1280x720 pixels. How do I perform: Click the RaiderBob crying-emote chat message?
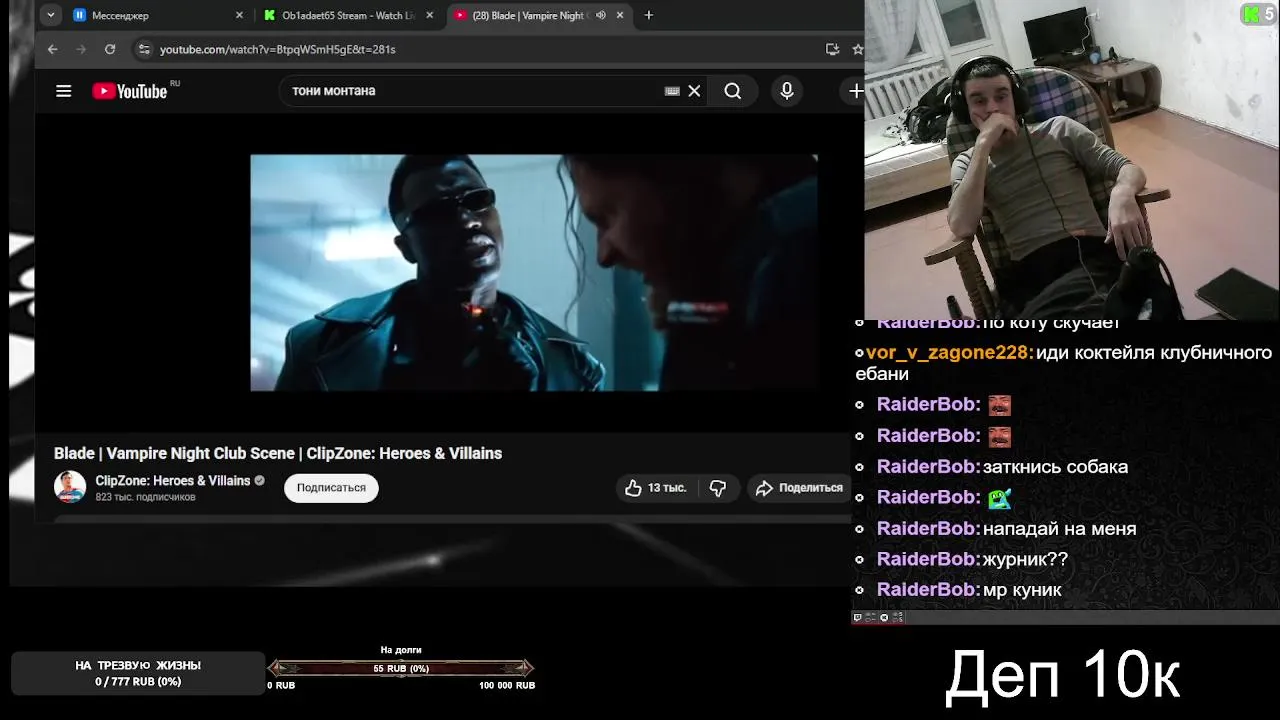[x=999, y=498]
